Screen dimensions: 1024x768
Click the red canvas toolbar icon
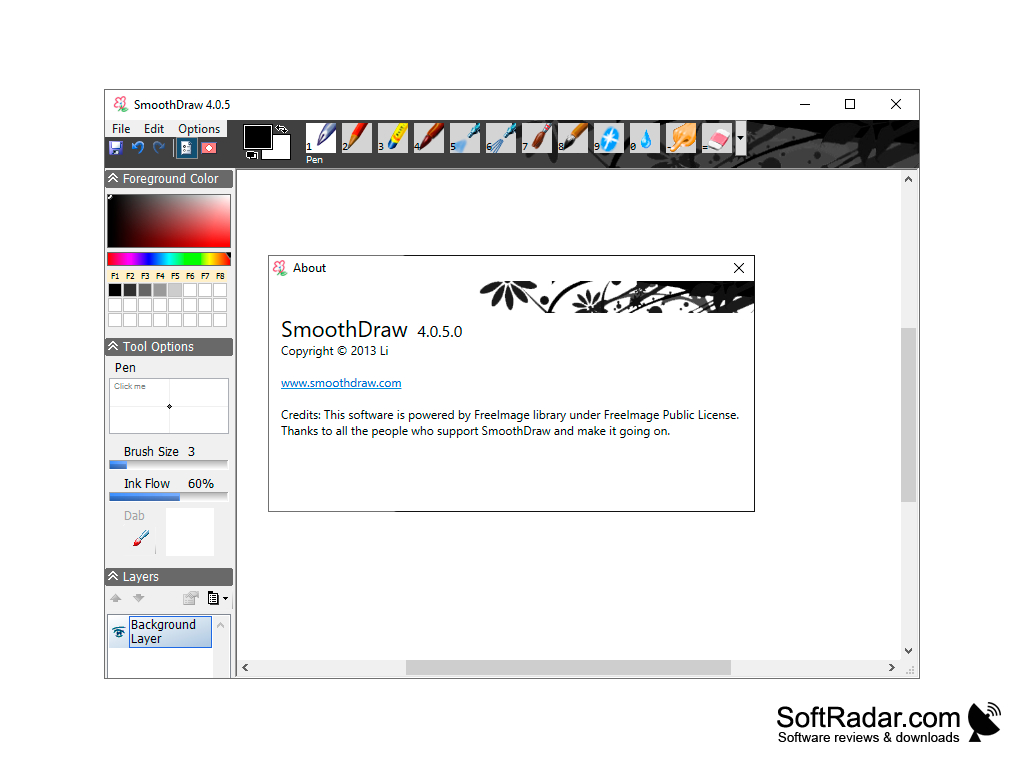[209, 148]
